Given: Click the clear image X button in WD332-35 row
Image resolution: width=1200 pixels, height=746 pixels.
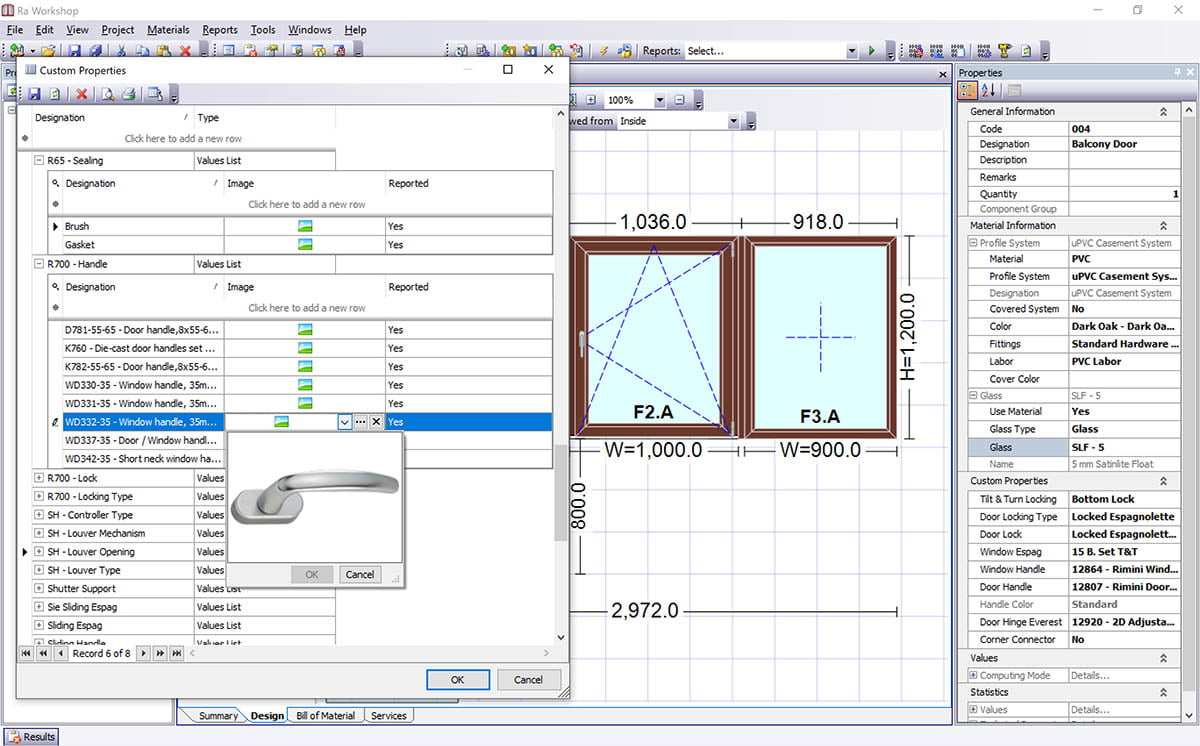Looking at the screenshot, I should tap(376, 422).
